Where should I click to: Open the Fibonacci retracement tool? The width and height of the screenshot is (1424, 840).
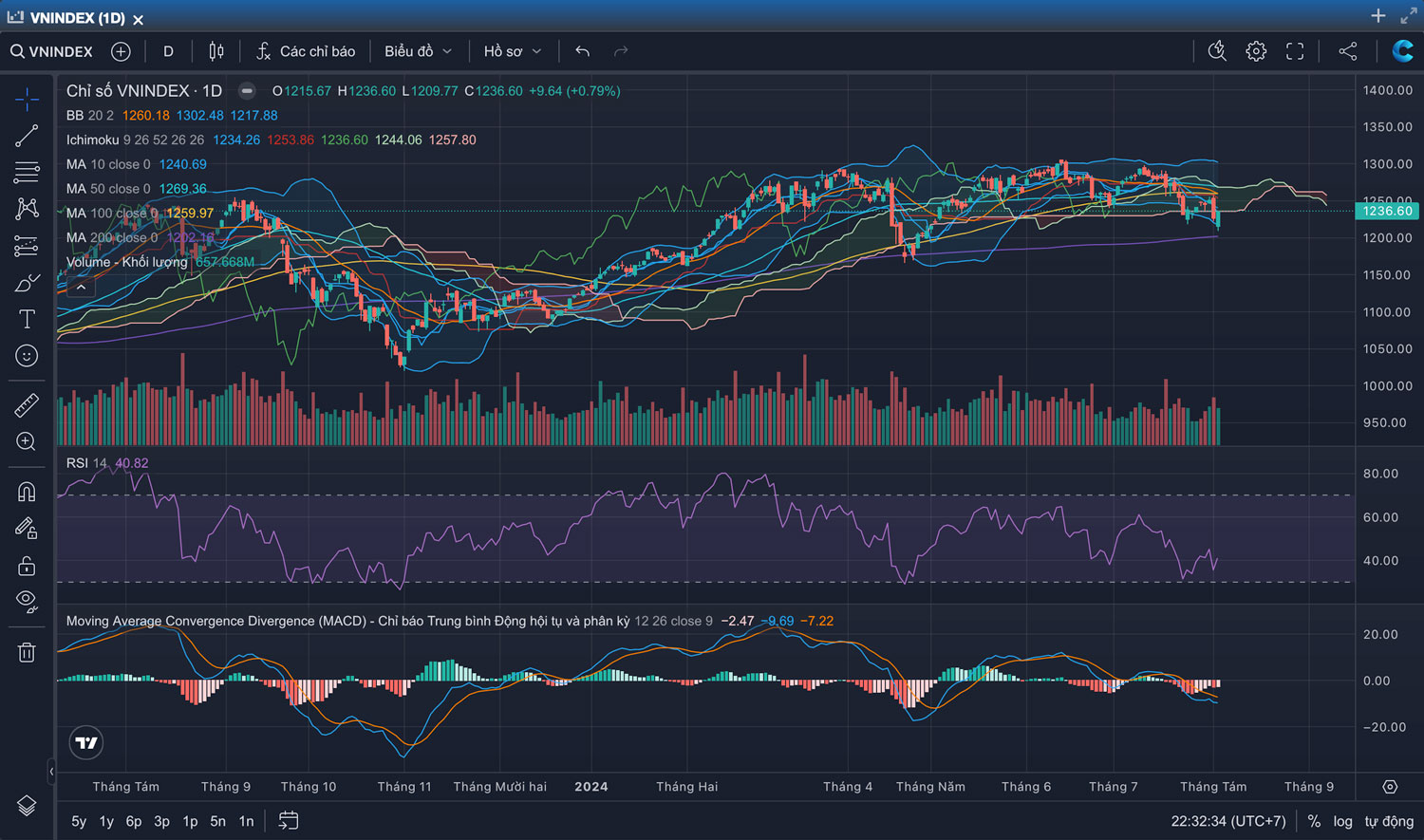(x=27, y=172)
